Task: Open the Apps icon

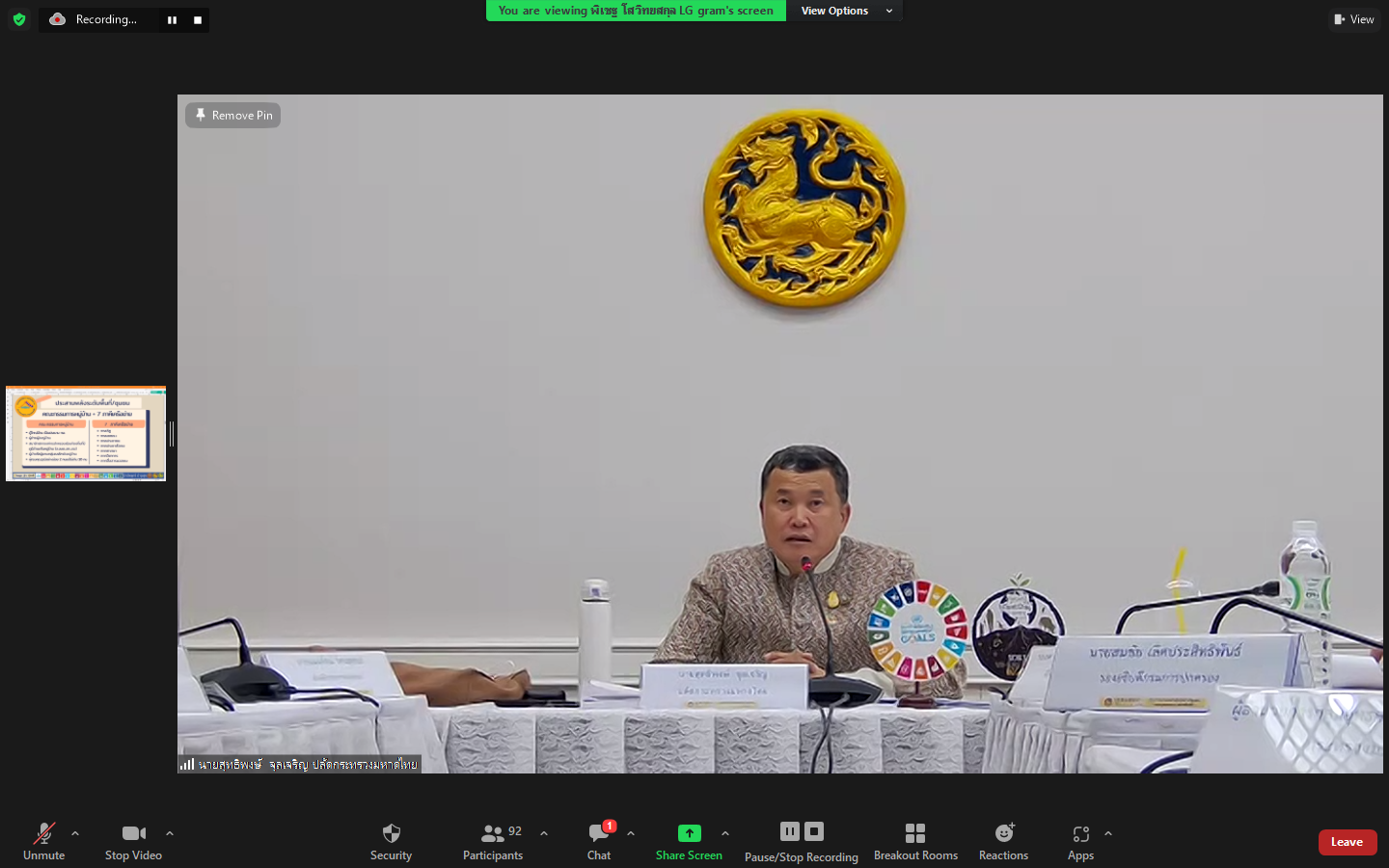Action: click(x=1080, y=833)
